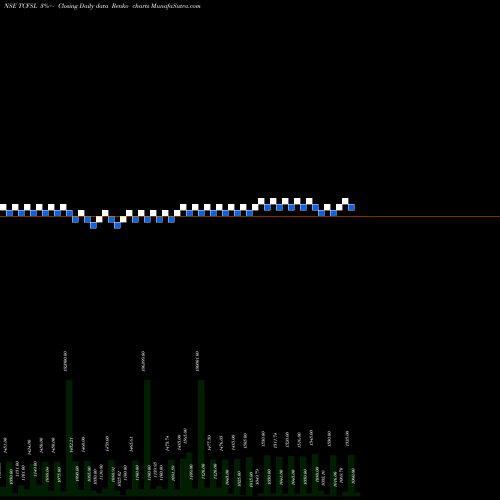500x500 pixels.
Task: Click the NSE TCFSL Renko chart title text
Action: 102,6
